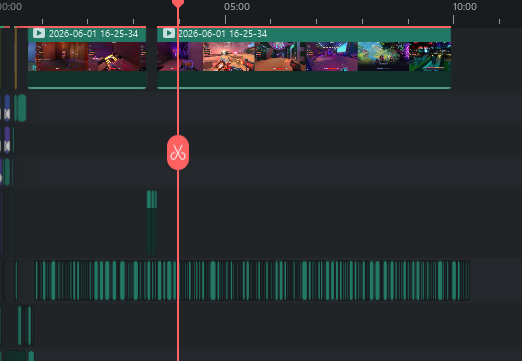Select the first 2026-06-01 16-25-34 clip
Viewport: 522px width, 361px height.
coord(87,58)
